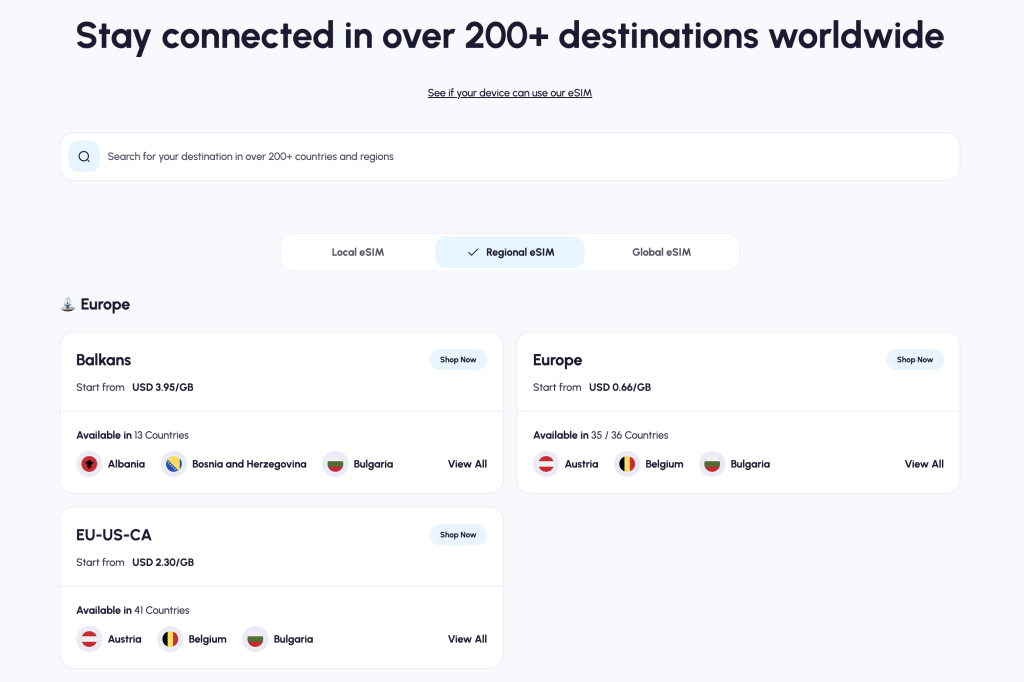Select the Albania flag icon

tap(88, 464)
